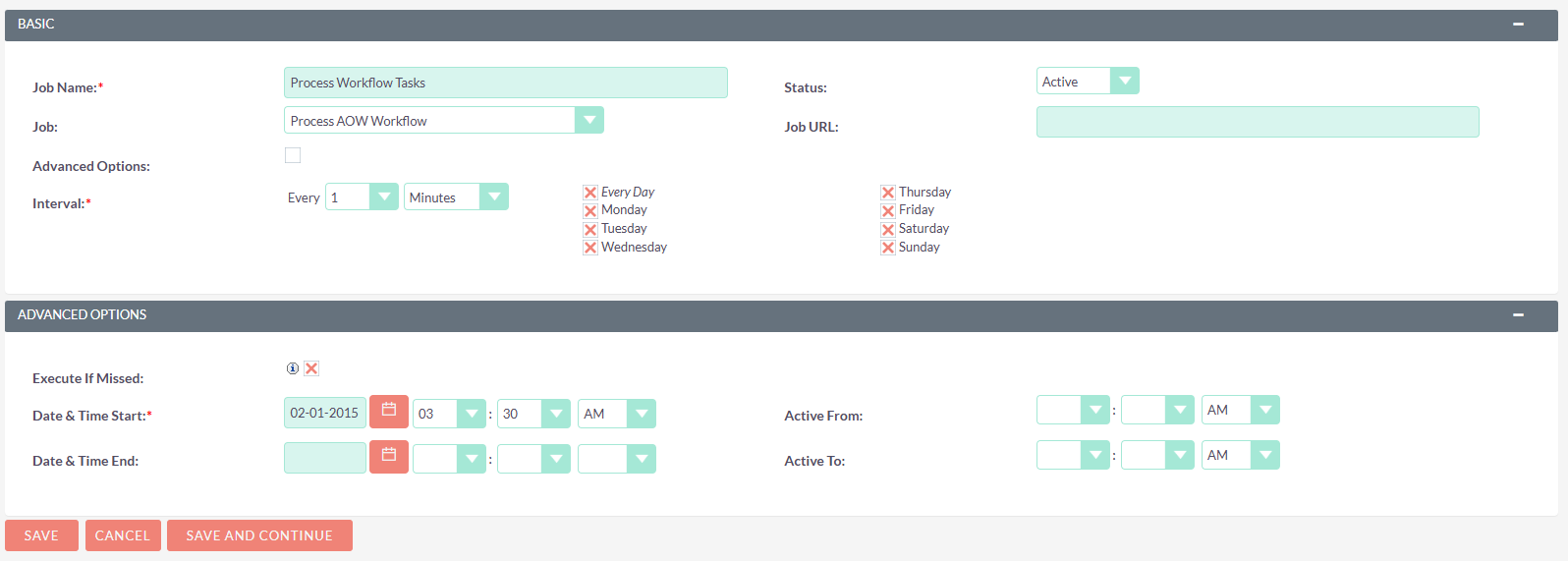Click the Execute If Missed info icon

pyautogui.click(x=292, y=368)
